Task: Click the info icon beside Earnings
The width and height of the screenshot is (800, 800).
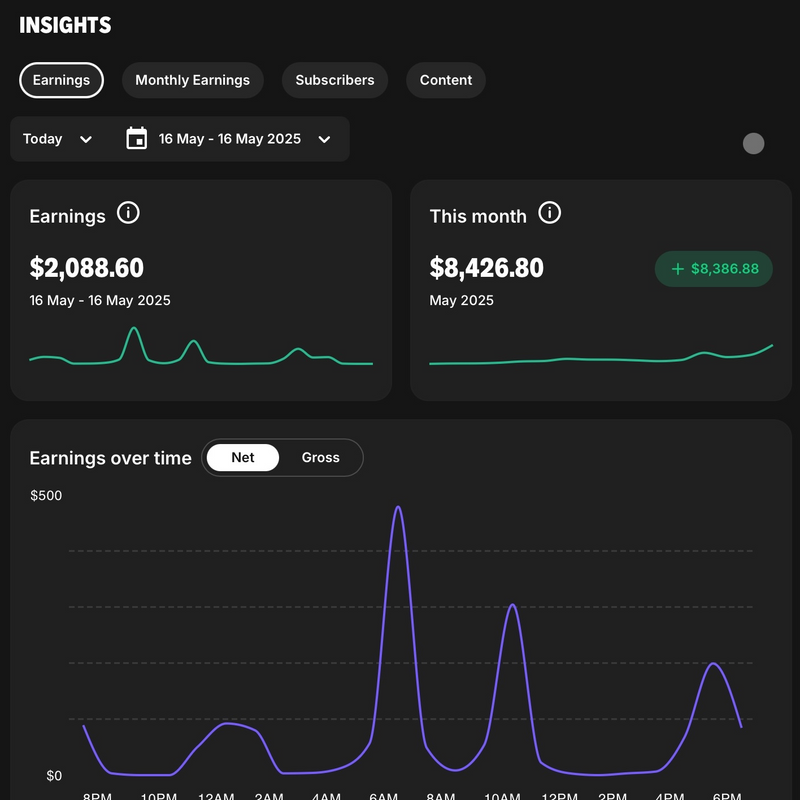Action: (128, 213)
